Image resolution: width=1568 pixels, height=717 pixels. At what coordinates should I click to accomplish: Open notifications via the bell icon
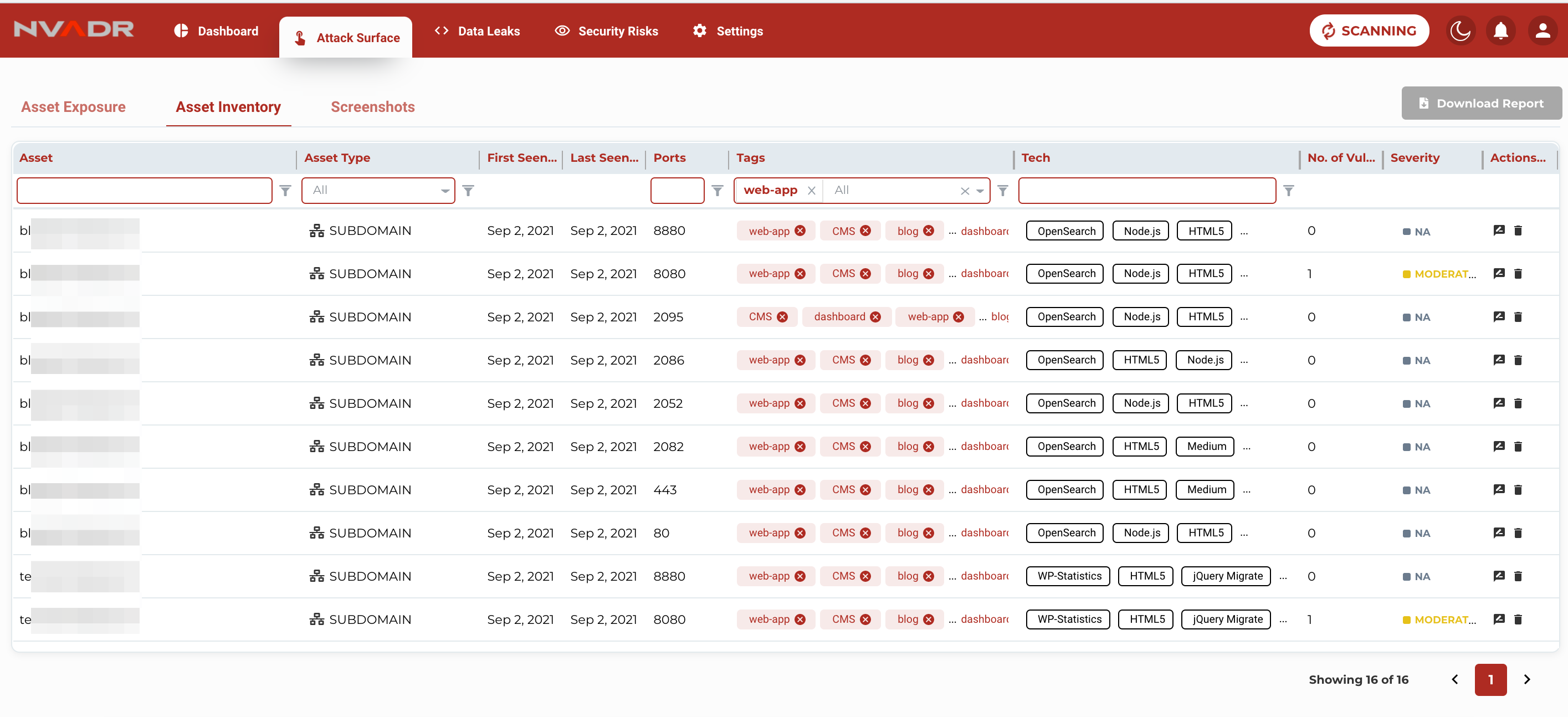(x=1500, y=31)
